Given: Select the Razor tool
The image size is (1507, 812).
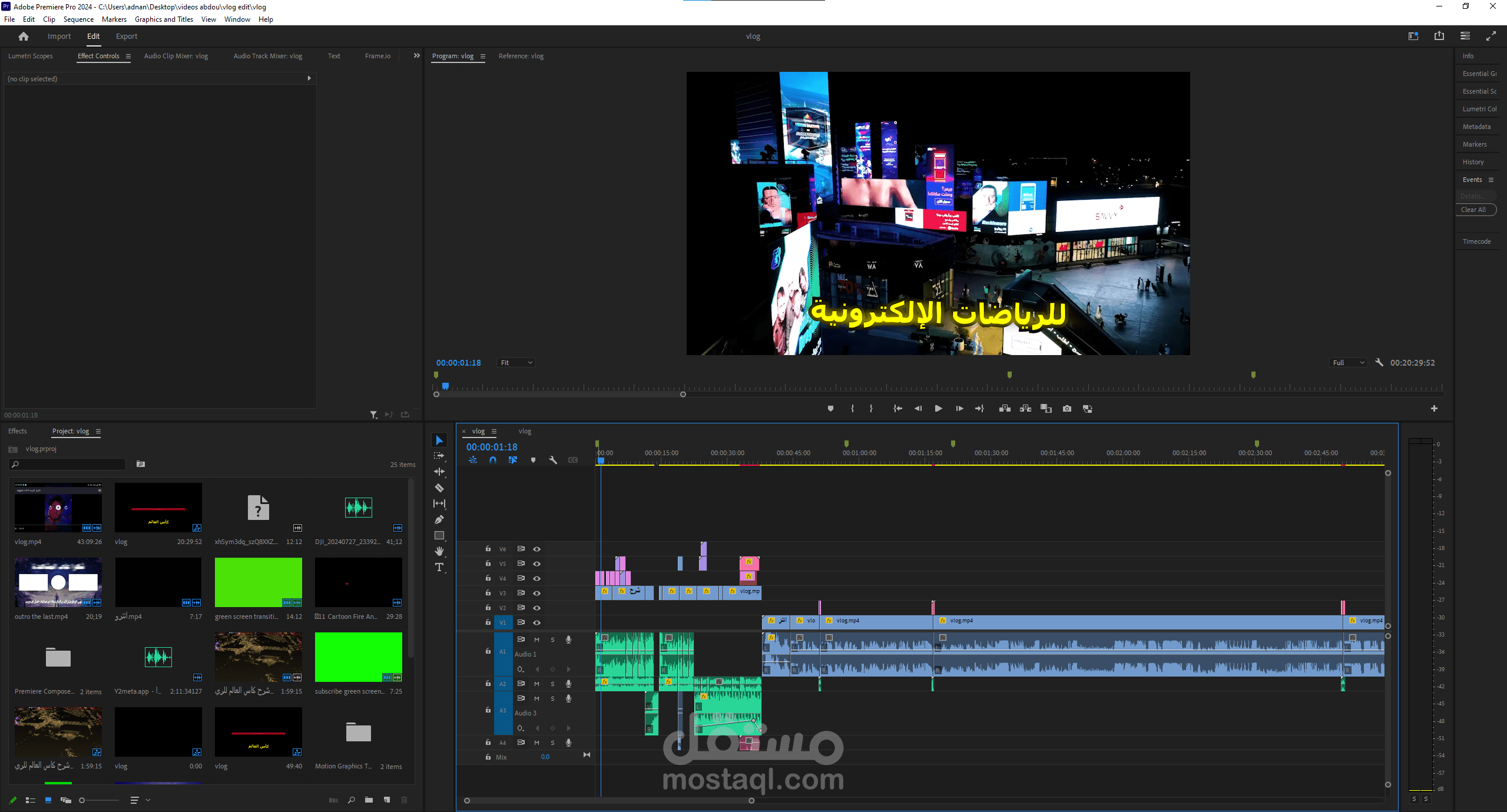Looking at the screenshot, I should pyautogui.click(x=439, y=488).
